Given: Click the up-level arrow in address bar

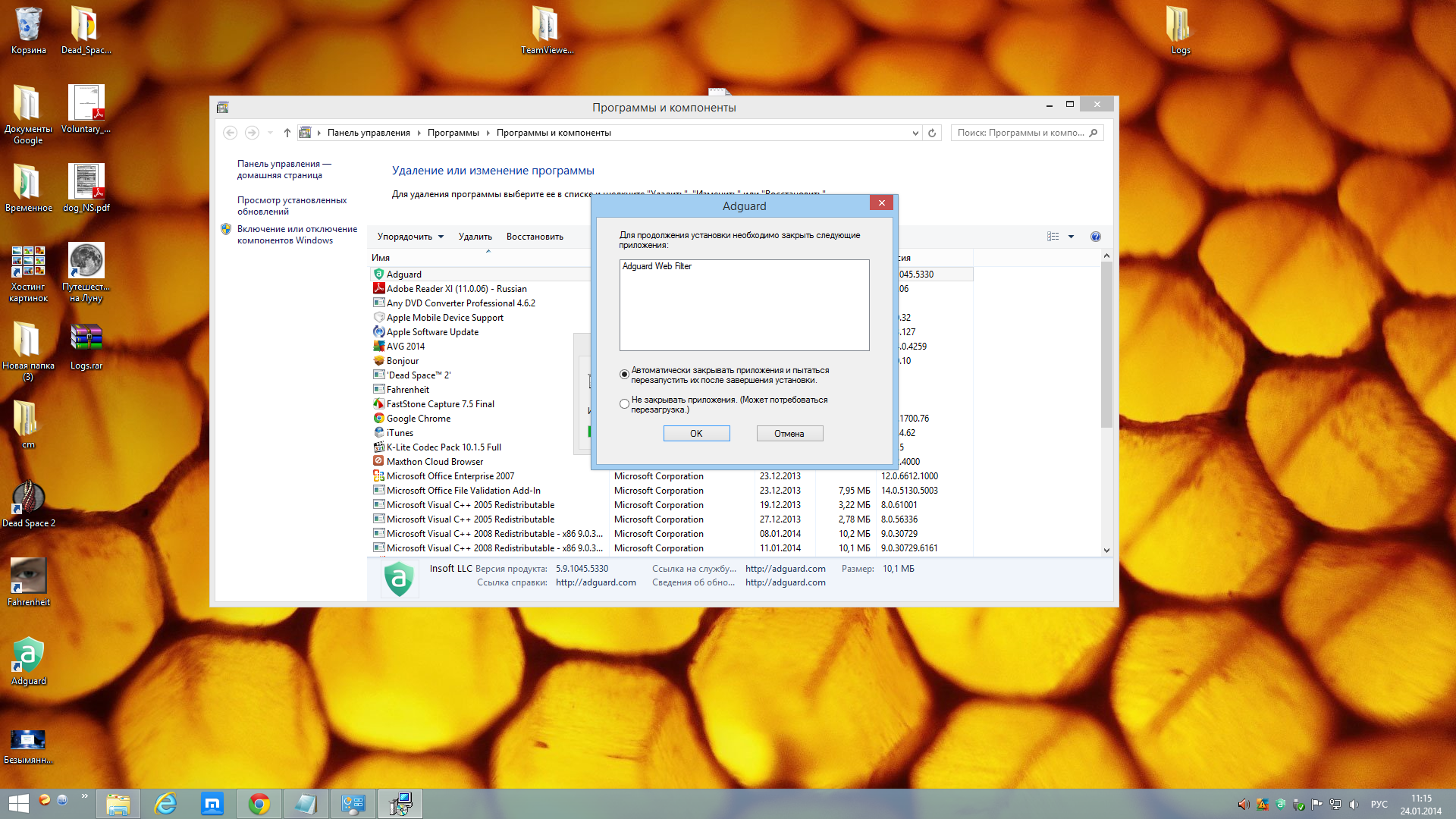Looking at the screenshot, I should click(x=287, y=133).
